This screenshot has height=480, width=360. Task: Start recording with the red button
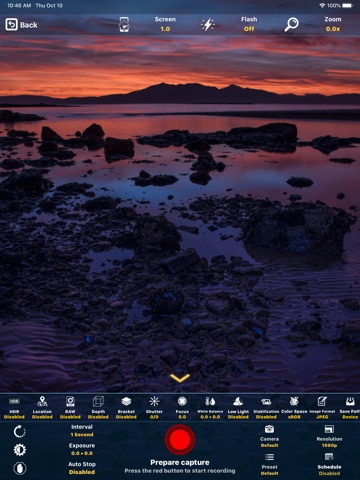[x=180, y=439]
